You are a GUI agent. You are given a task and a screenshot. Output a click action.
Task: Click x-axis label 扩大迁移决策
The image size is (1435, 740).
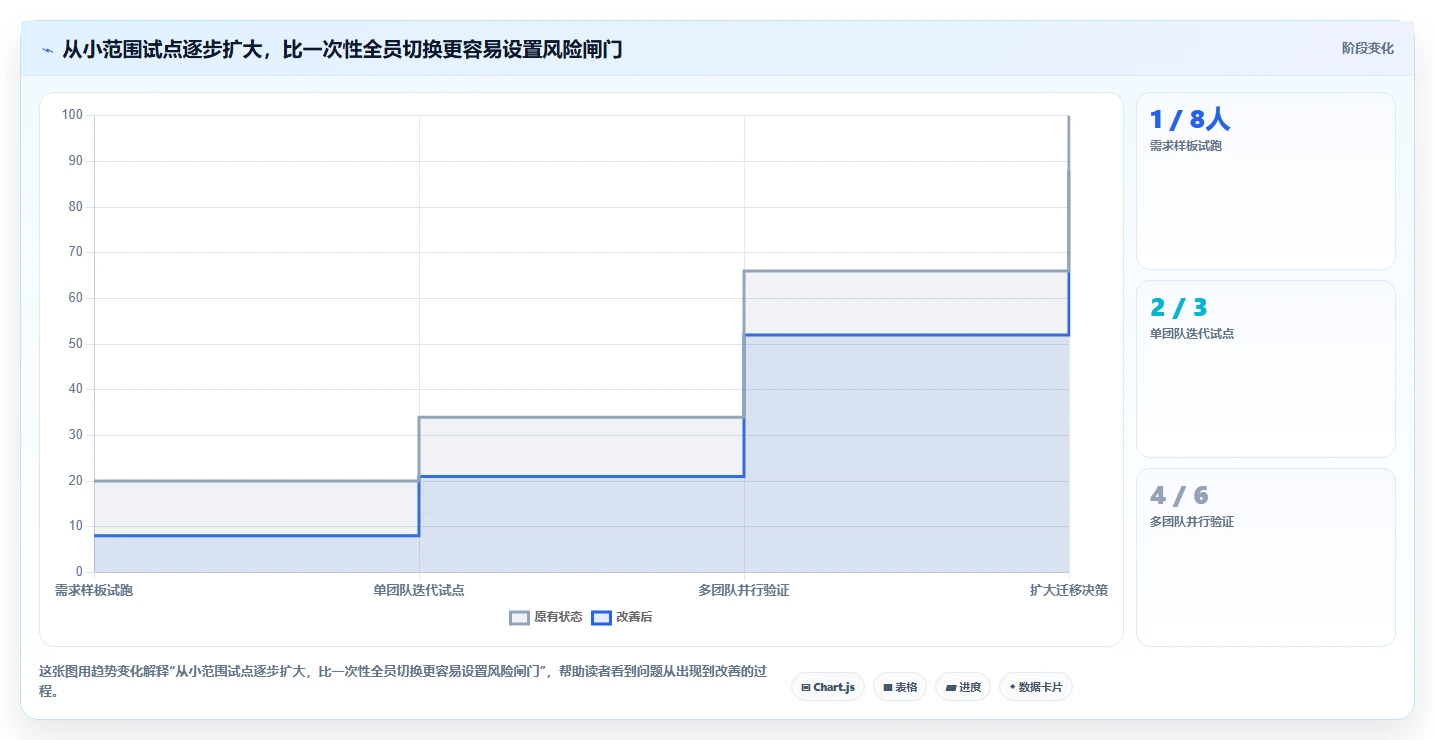1069,590
